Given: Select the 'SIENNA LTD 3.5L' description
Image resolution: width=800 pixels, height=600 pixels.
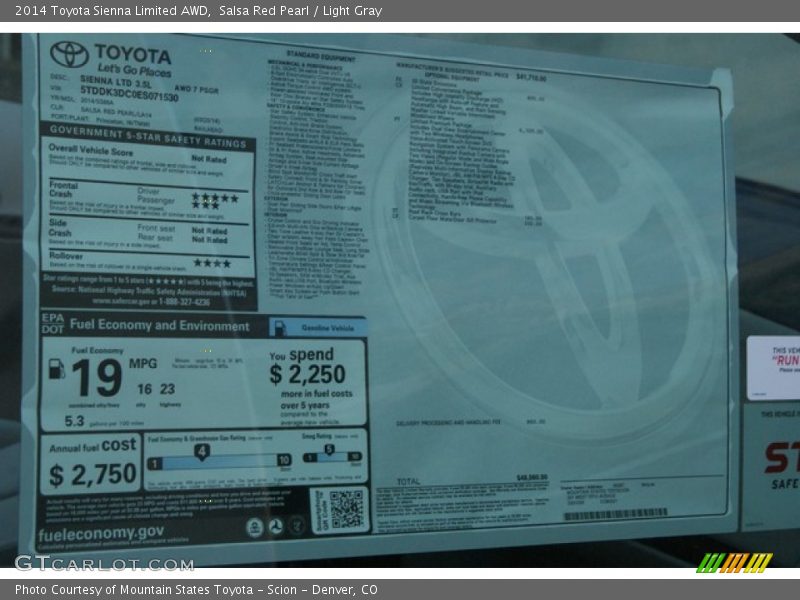Looking at the screenshot, I should pos(115,81).
